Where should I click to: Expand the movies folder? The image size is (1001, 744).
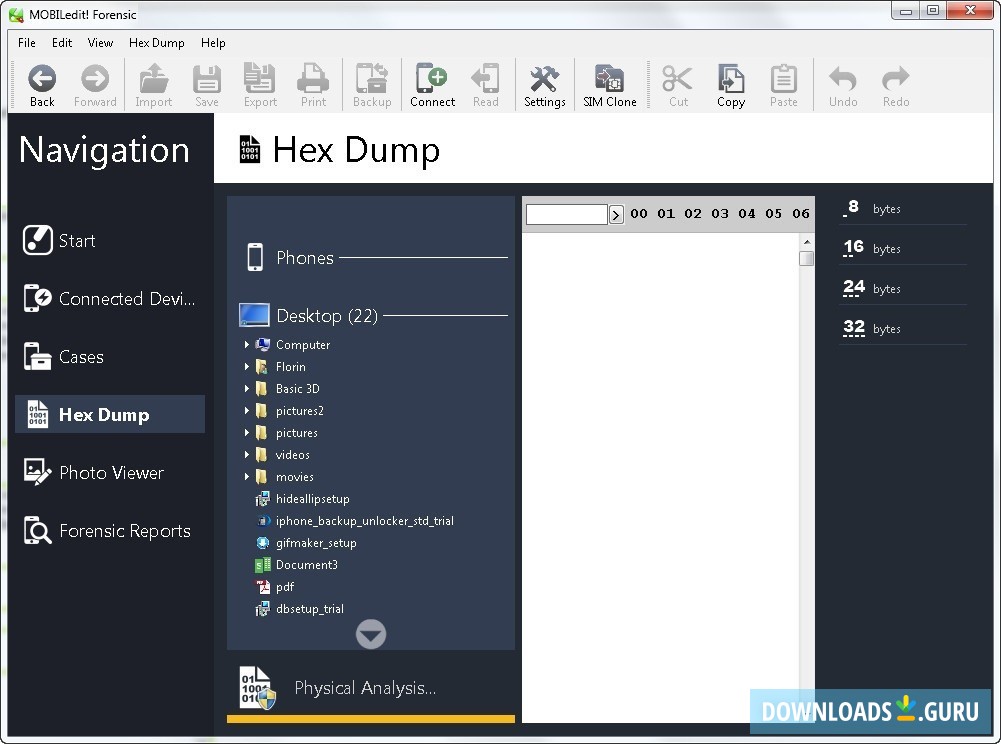(246, 476)
